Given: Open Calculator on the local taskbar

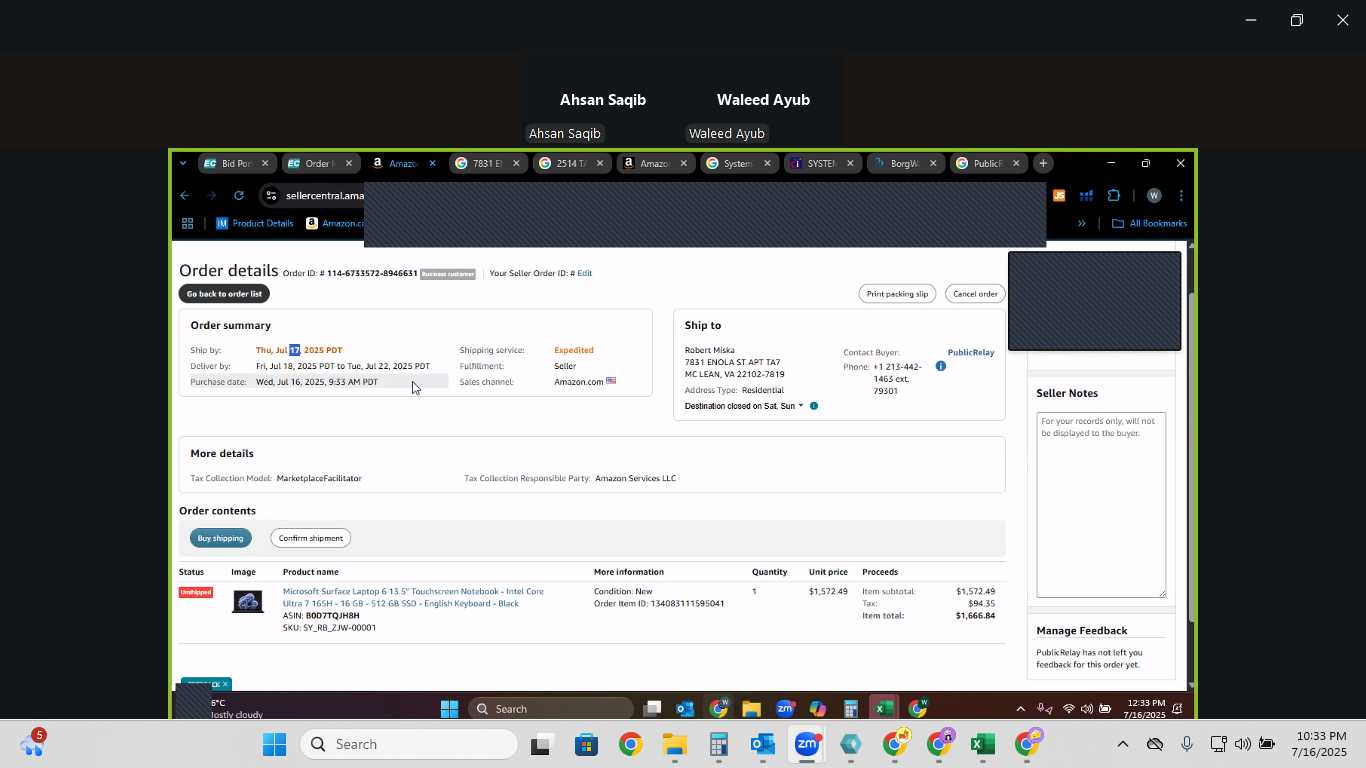Looking at the screenshot, I should tap(719, 745).
